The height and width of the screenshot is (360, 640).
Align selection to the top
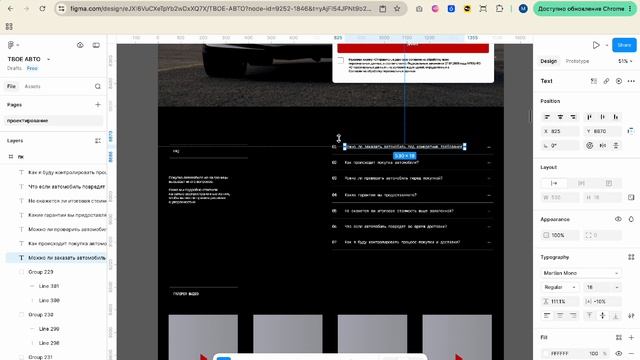(x=589, y=117)
